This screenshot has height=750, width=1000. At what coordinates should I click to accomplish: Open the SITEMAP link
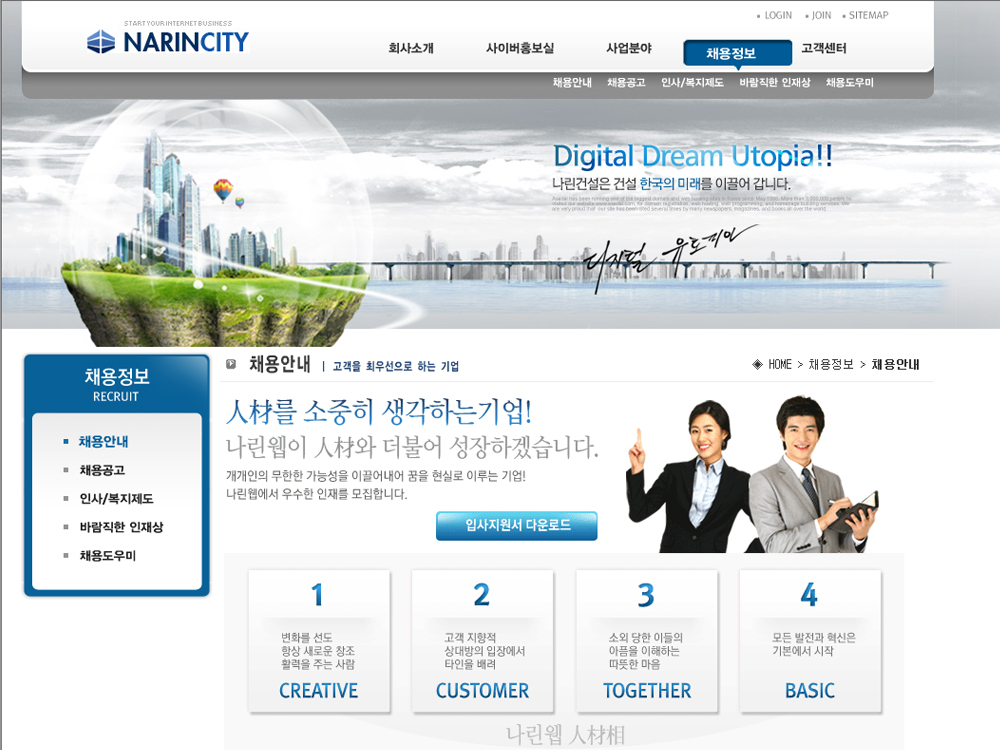pyautogui.click(x=868, y=16)
